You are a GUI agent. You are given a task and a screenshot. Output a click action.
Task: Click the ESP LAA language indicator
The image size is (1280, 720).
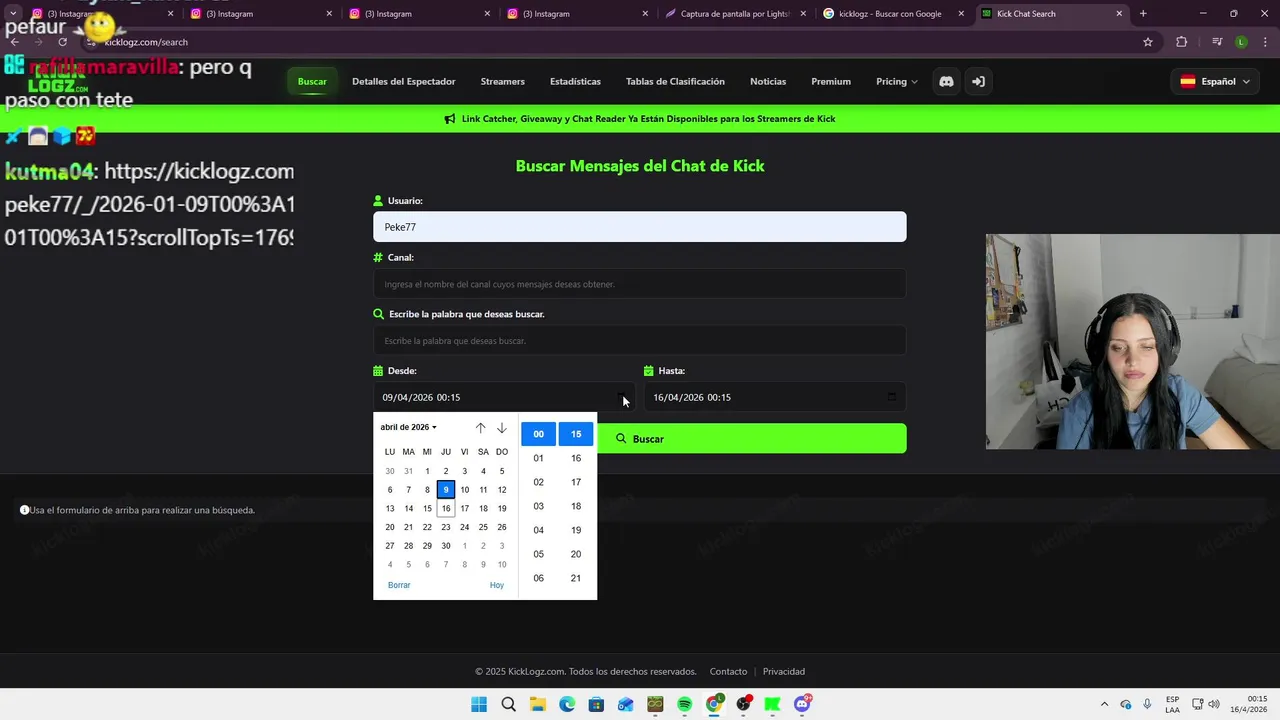(x=1172, y=704)
